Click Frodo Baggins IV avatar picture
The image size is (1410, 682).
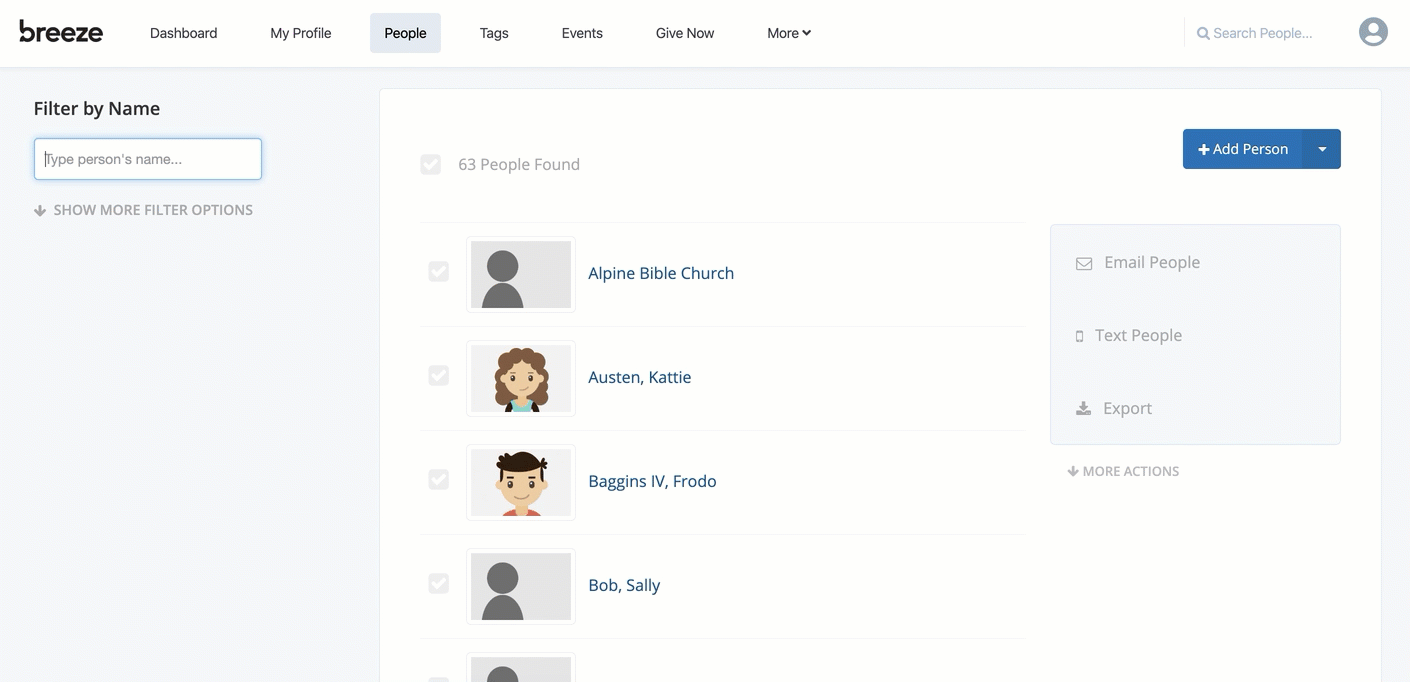pos(521,482)
